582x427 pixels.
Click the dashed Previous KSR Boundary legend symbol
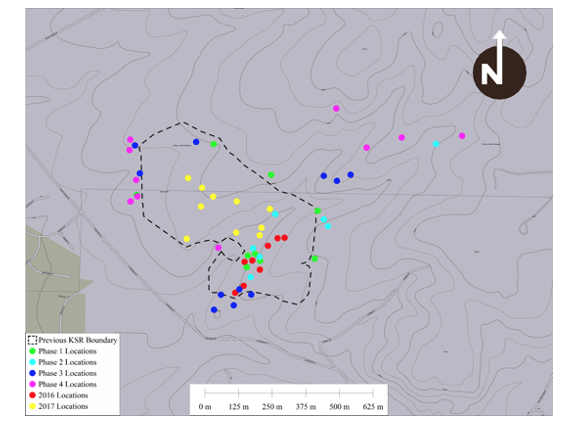pyautogui.click(x=32, y=340)
